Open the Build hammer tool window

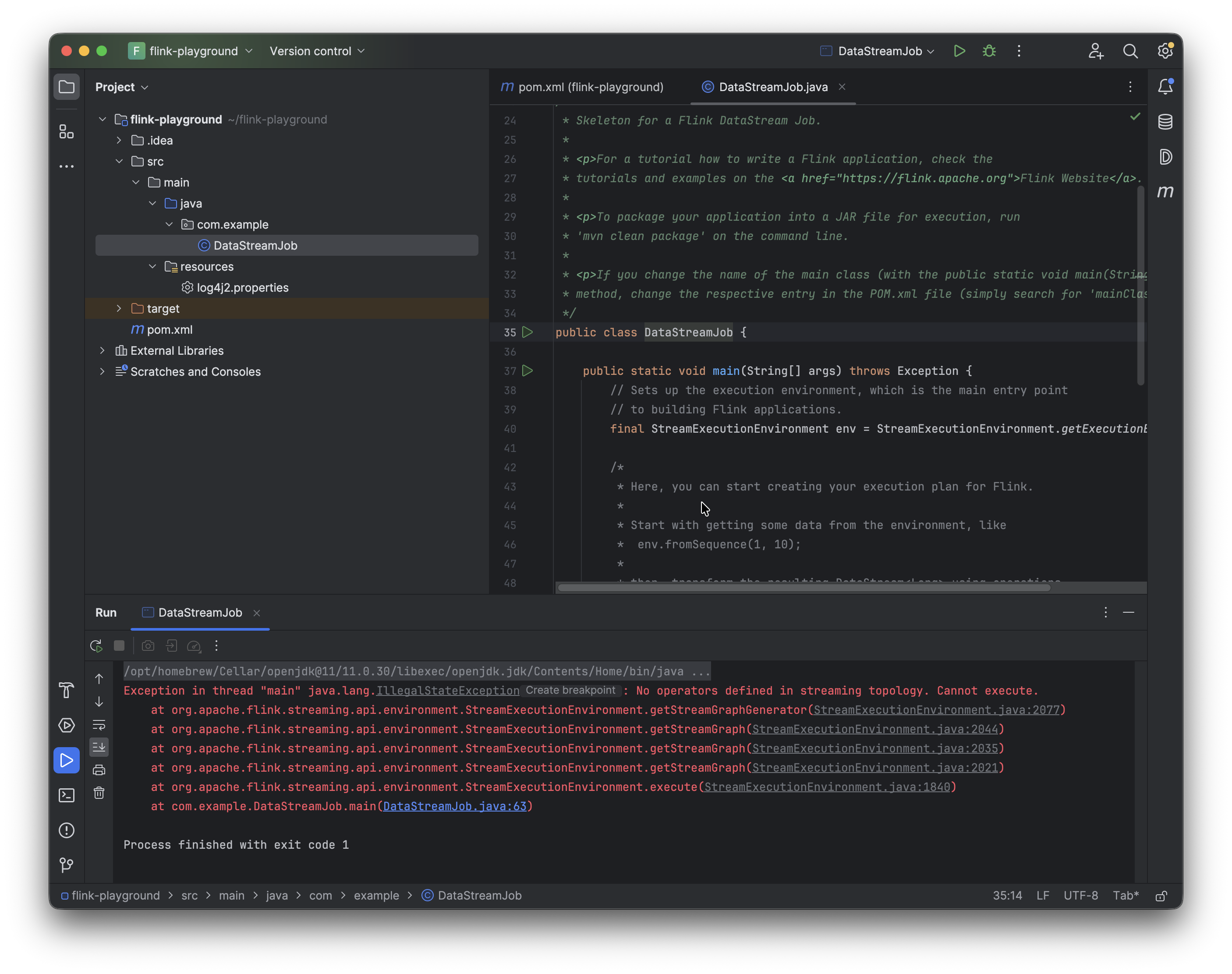(67, 690)
